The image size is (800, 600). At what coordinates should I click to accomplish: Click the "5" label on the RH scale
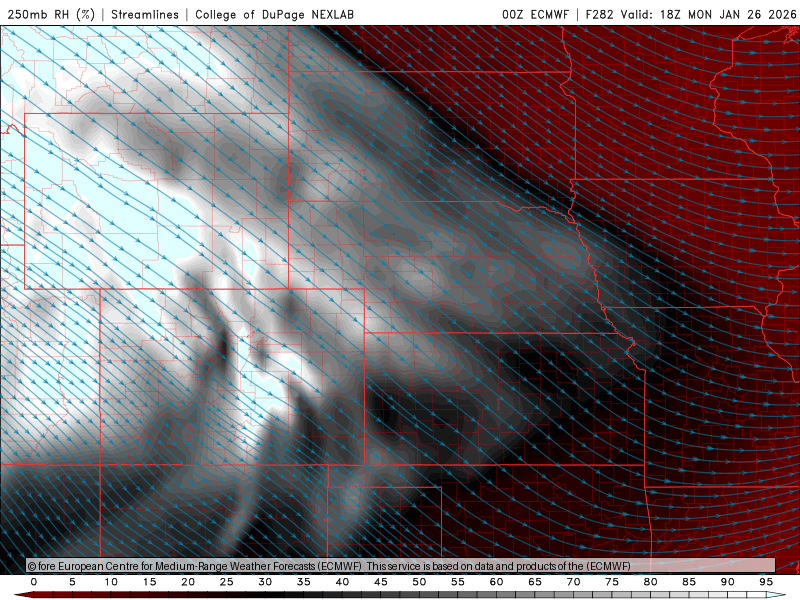[72, 582]
